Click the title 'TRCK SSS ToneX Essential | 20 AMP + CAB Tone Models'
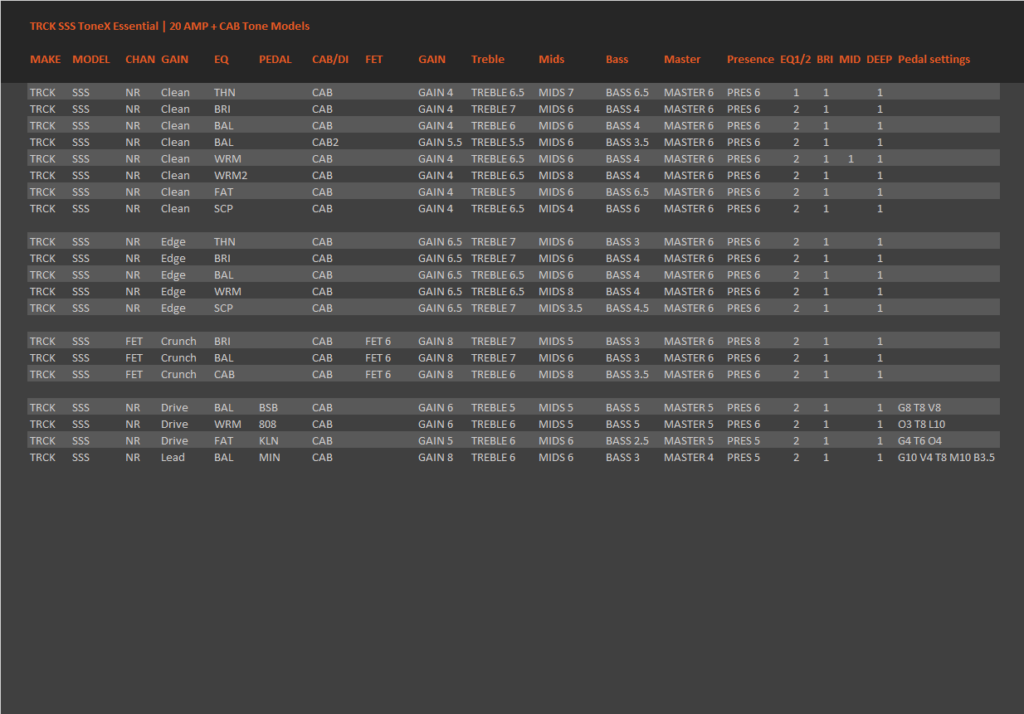Image resolution: width=1024 pixels, height=714 pixels. pyautogui.click(x=169, y=26)
